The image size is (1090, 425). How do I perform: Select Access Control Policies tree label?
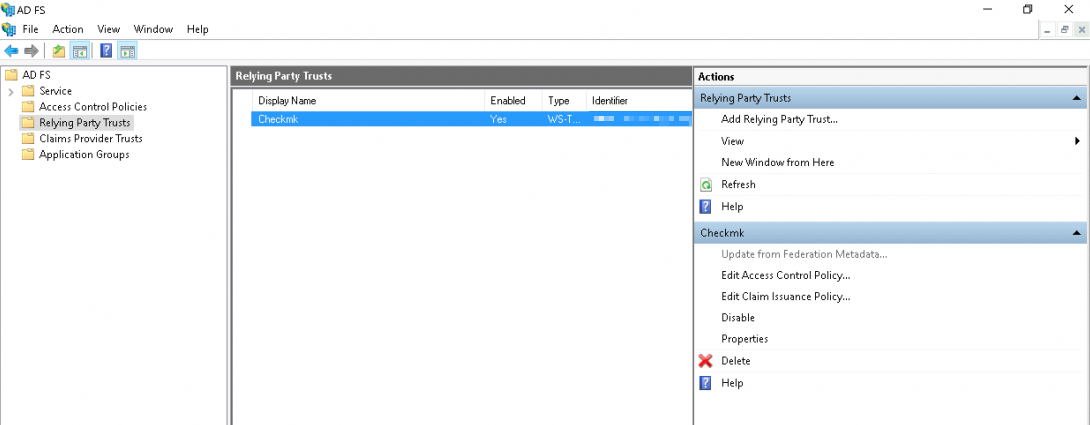click(x=93, y=106)
